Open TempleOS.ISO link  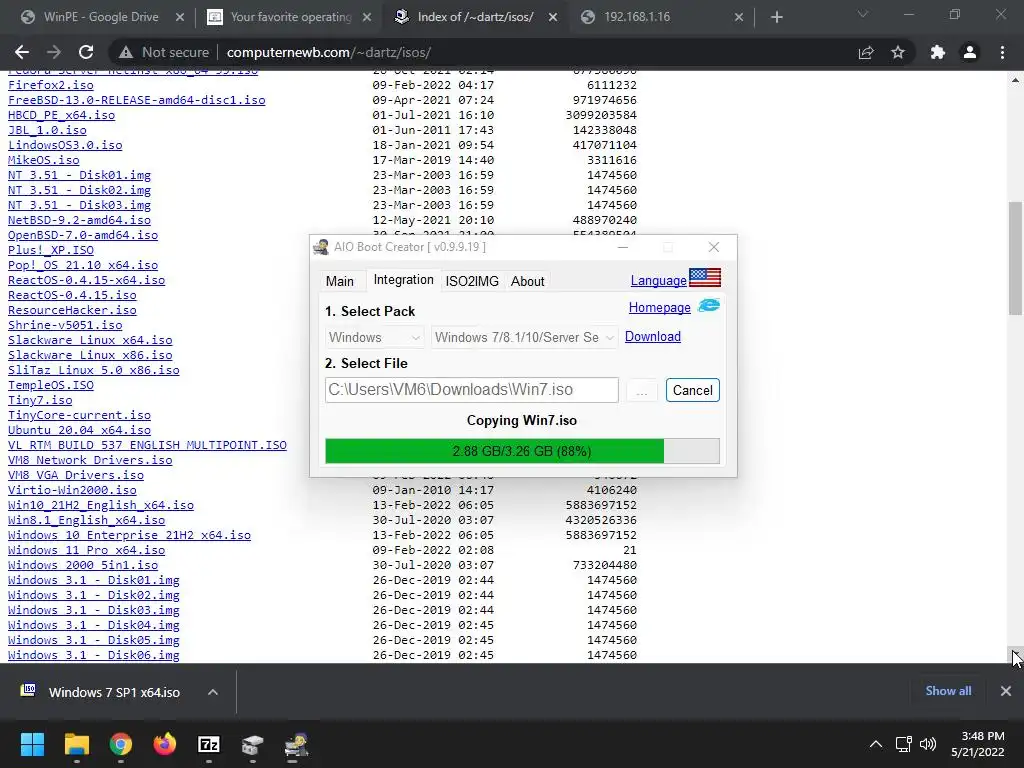click(x=50, y=385)
